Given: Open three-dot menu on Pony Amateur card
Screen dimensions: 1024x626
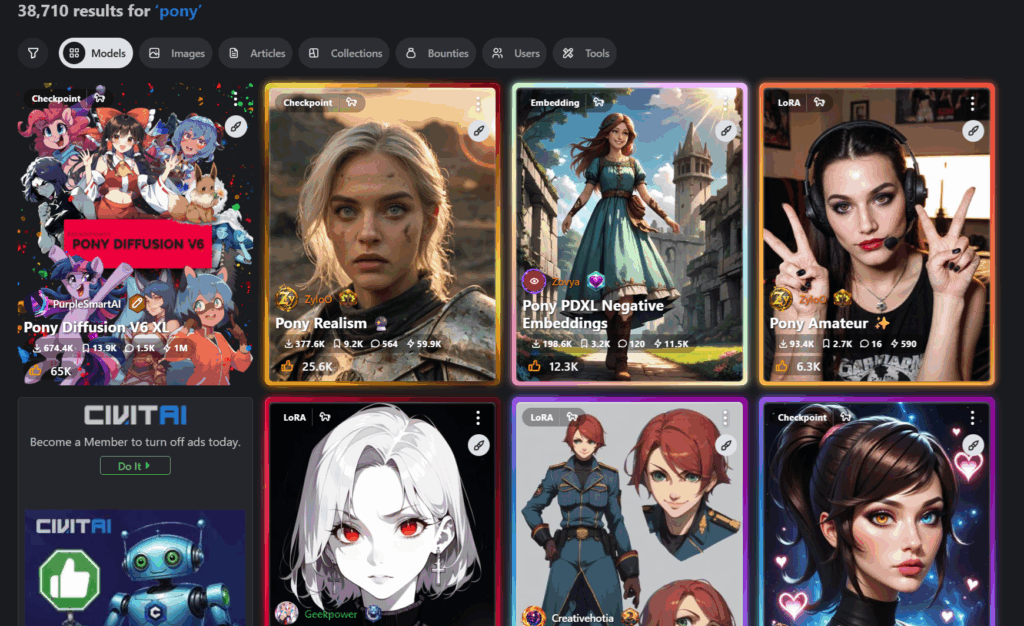Looking at the screenshot, I should pos(972,103).
